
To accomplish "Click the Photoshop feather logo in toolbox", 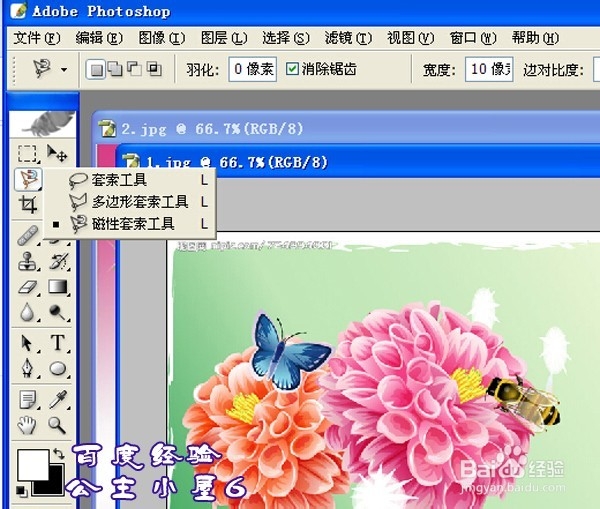I will 42,124.
